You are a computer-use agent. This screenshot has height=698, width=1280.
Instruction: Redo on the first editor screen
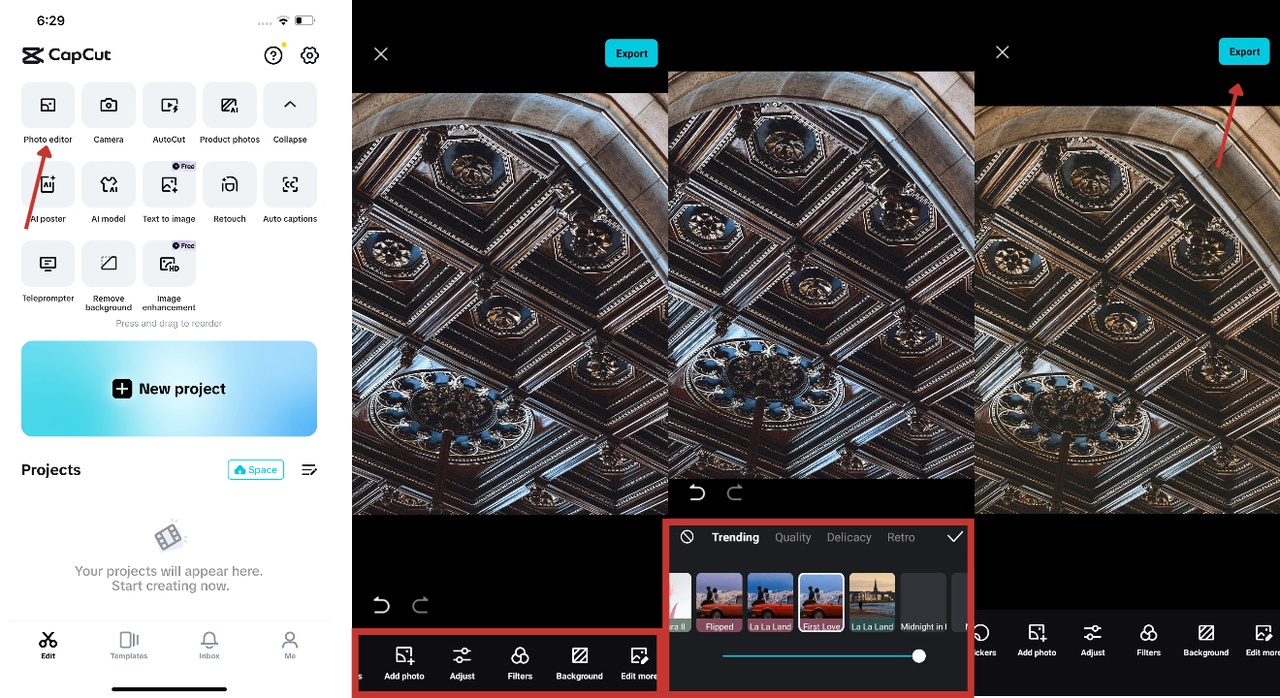(x=420, y=605)
